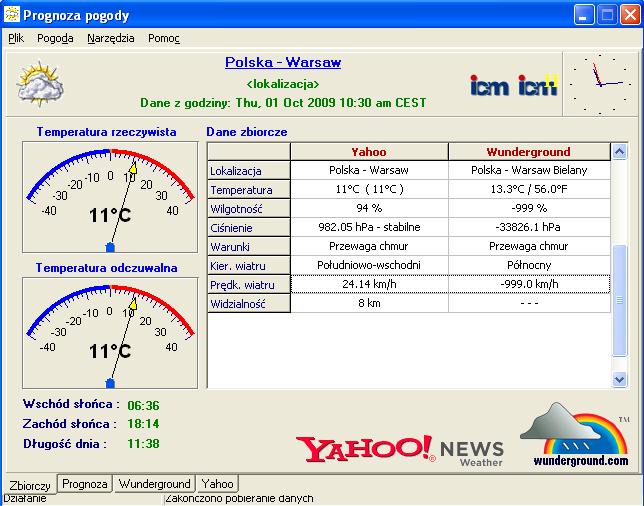The image size is (644, 506).
Task: Select the cell 'Południowo-wschodni'
Action: pos(369,265)
